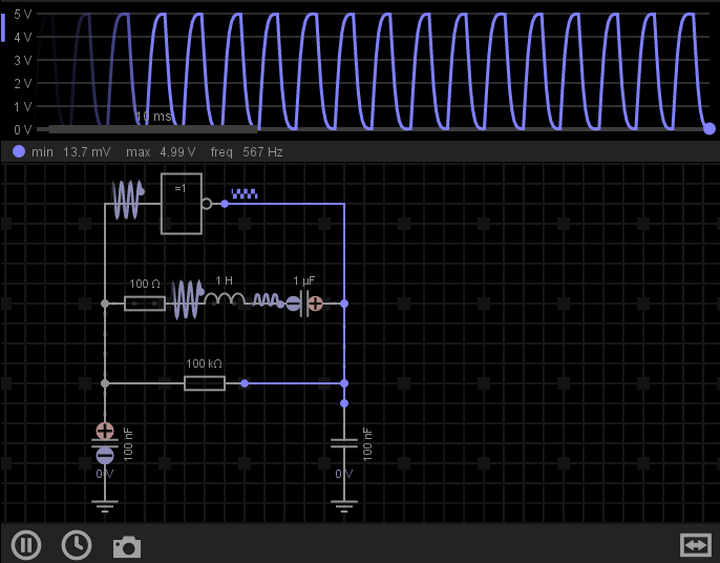
Task: Click the scope timeline scrollbar
Action: coord(152,129)
